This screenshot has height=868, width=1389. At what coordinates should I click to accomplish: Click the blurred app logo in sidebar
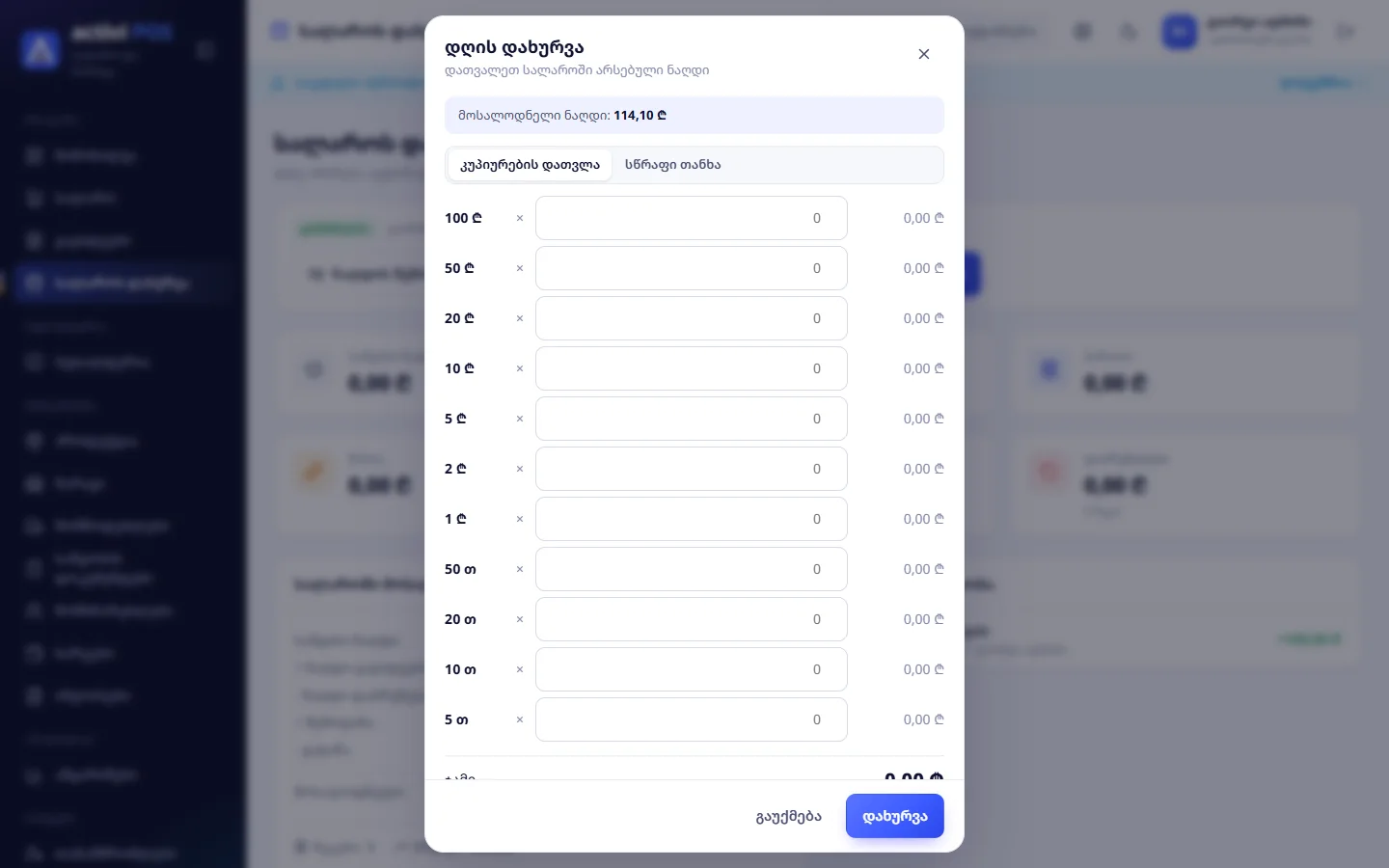(41, 48)
